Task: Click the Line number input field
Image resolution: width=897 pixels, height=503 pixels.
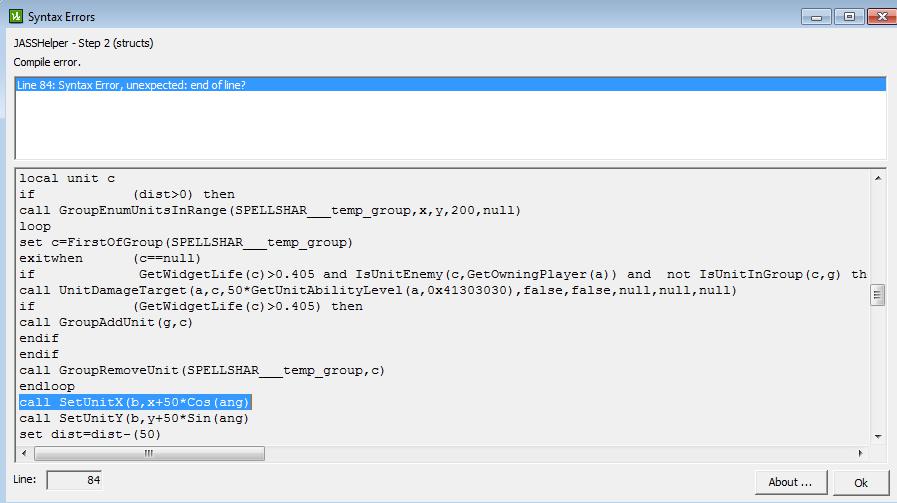Action: [x=74, y=480]
